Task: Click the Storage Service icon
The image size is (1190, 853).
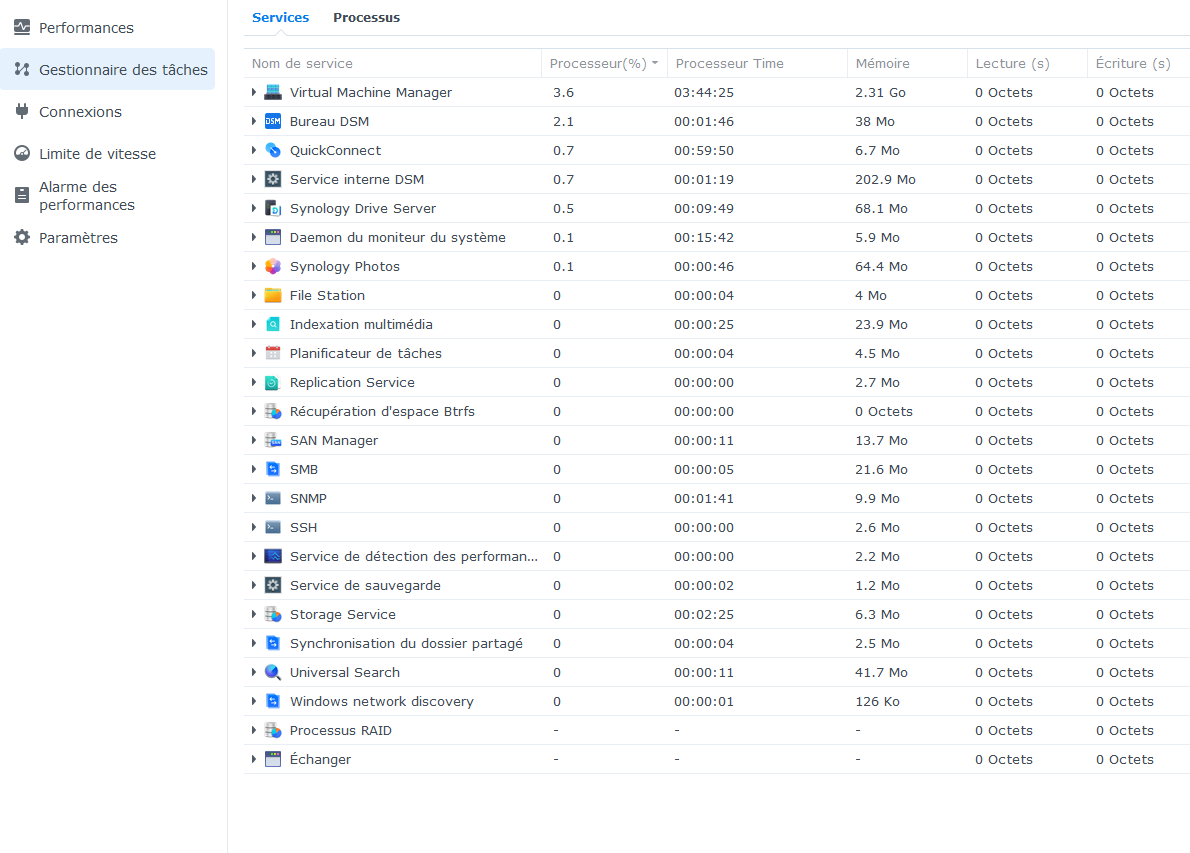Action: 273,615
